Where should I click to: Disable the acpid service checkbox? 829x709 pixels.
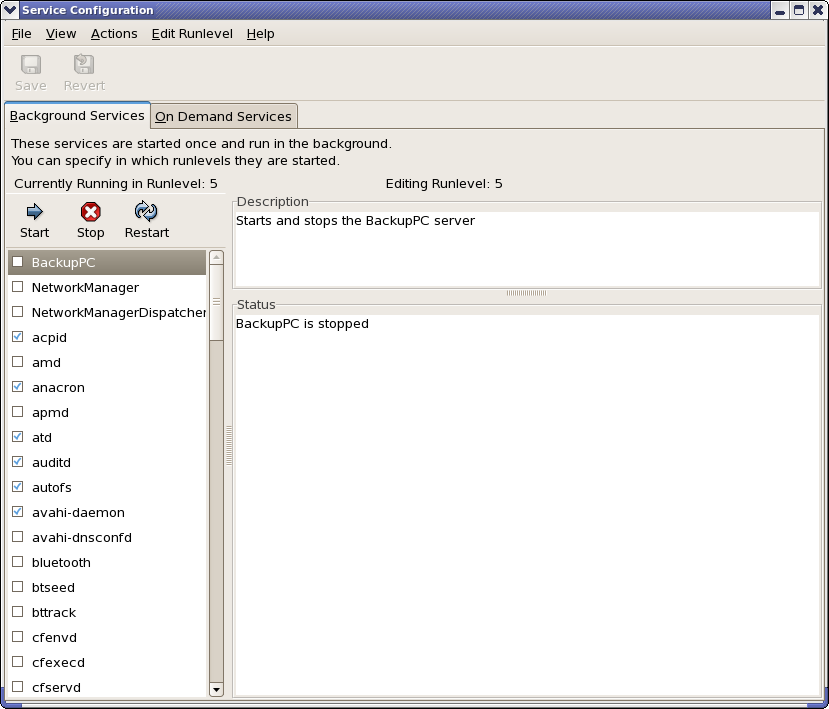pos(17,337)
